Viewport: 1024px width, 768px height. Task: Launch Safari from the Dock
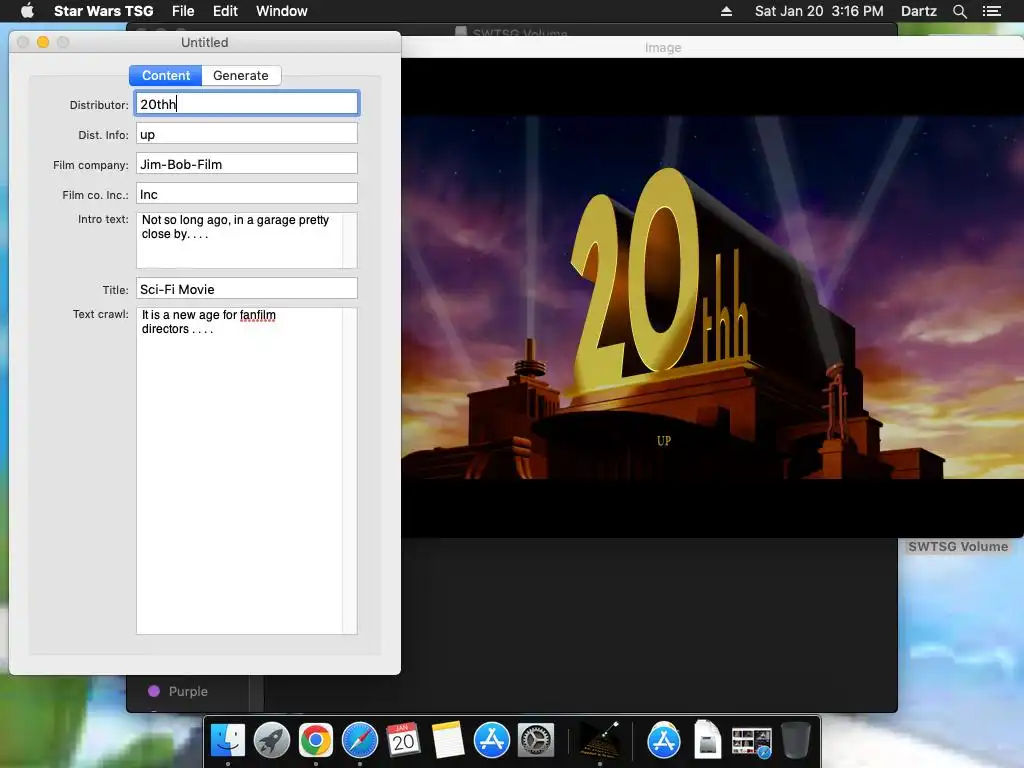tap(360, 741)
